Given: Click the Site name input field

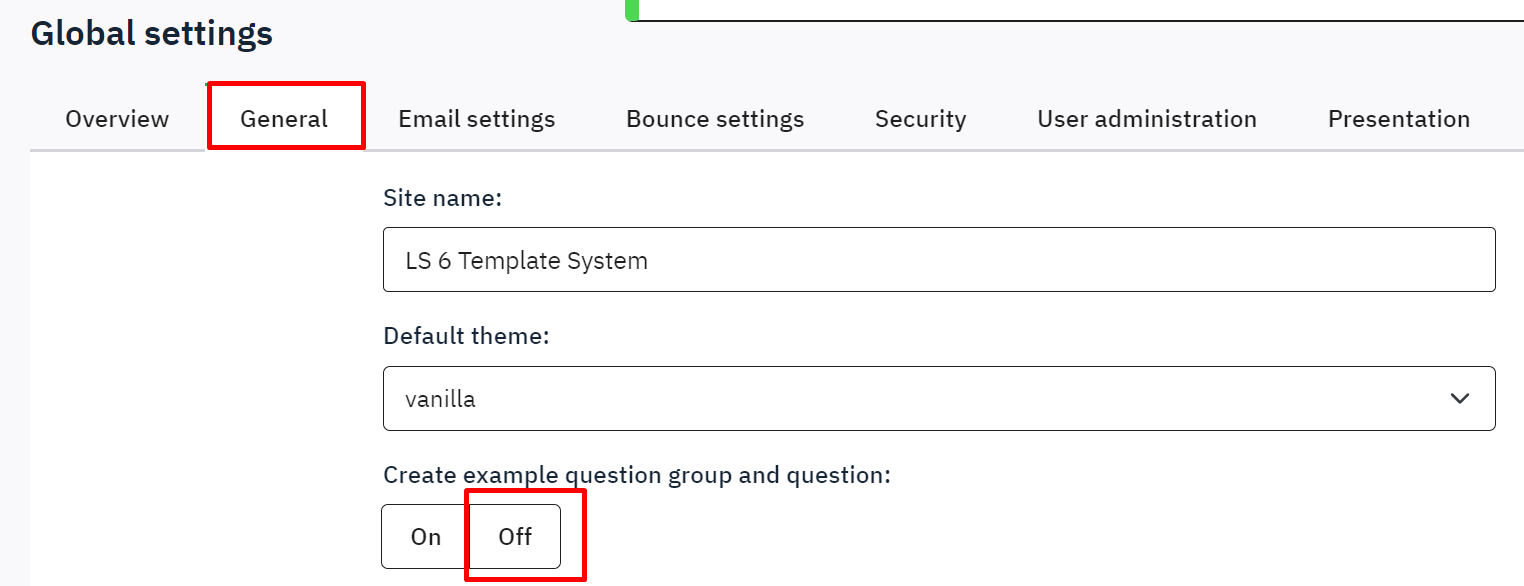Looking at the screenshot, I should (938, 260).
